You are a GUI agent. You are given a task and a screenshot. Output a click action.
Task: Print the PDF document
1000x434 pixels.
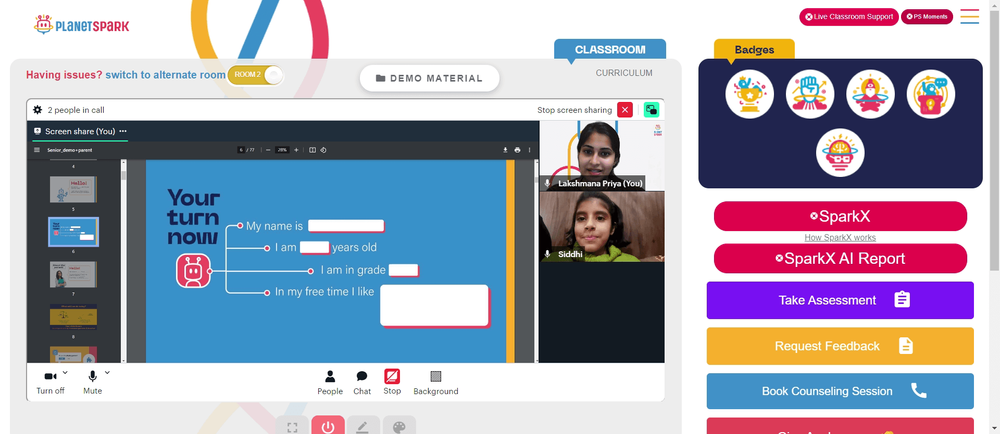pyautogui.click(x=517, y=150)
